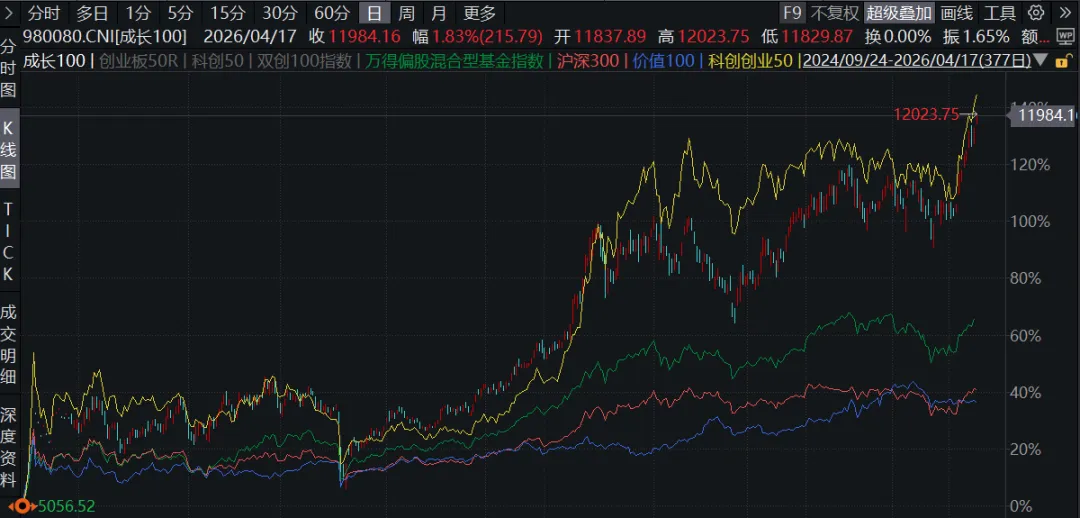Select the 日 daily interval
1080x518 pixels.
coord(374,12)
